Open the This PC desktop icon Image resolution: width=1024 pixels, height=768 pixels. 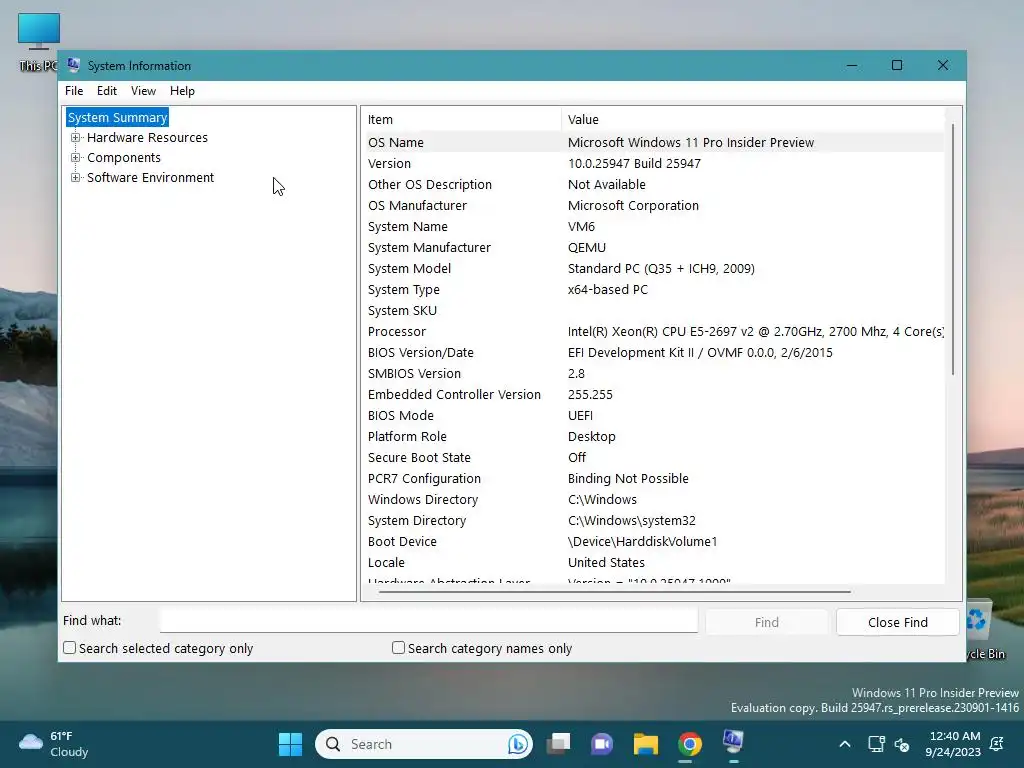(39, 40)
